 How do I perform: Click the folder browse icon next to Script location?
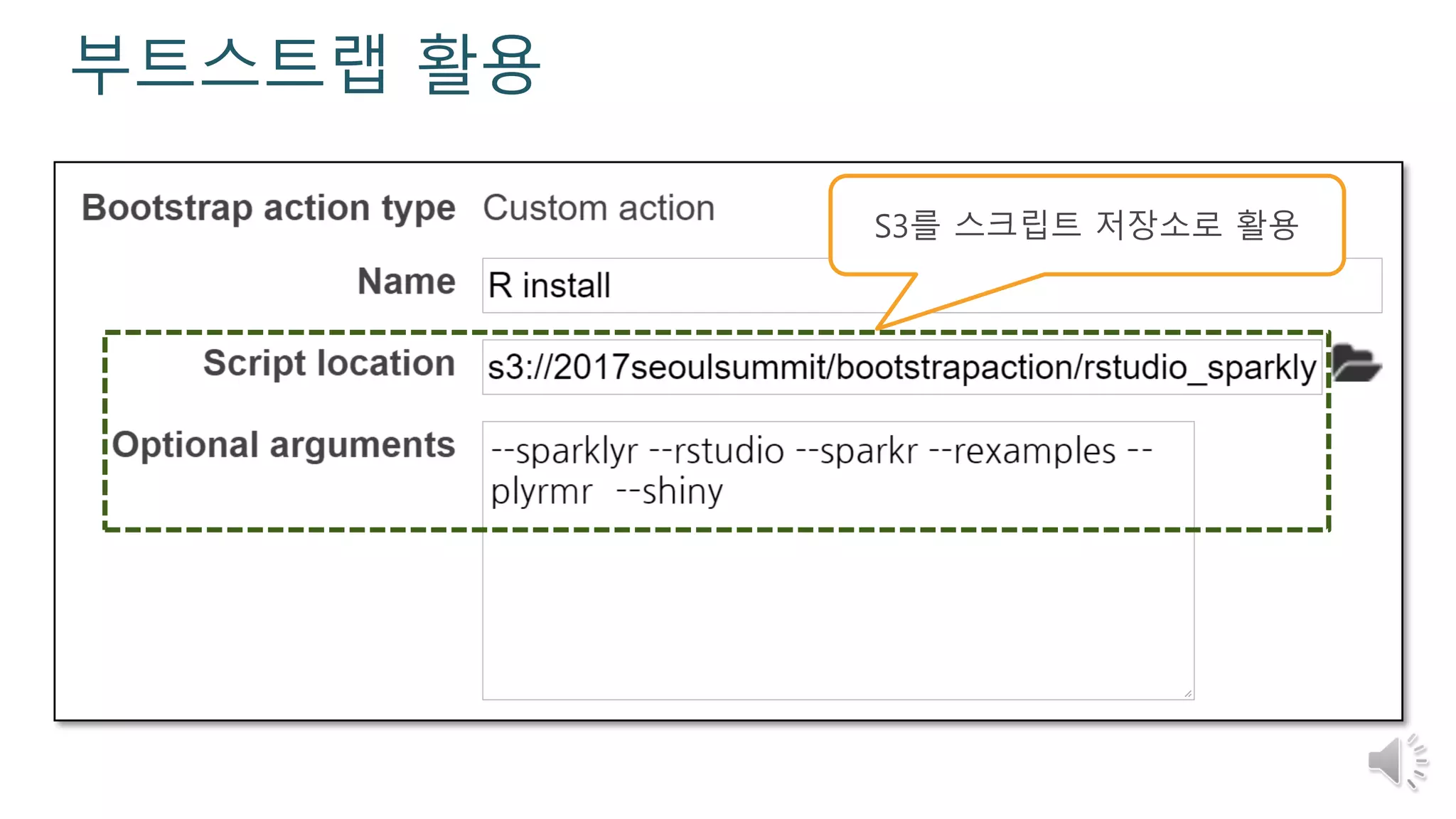click(1356, 363)
